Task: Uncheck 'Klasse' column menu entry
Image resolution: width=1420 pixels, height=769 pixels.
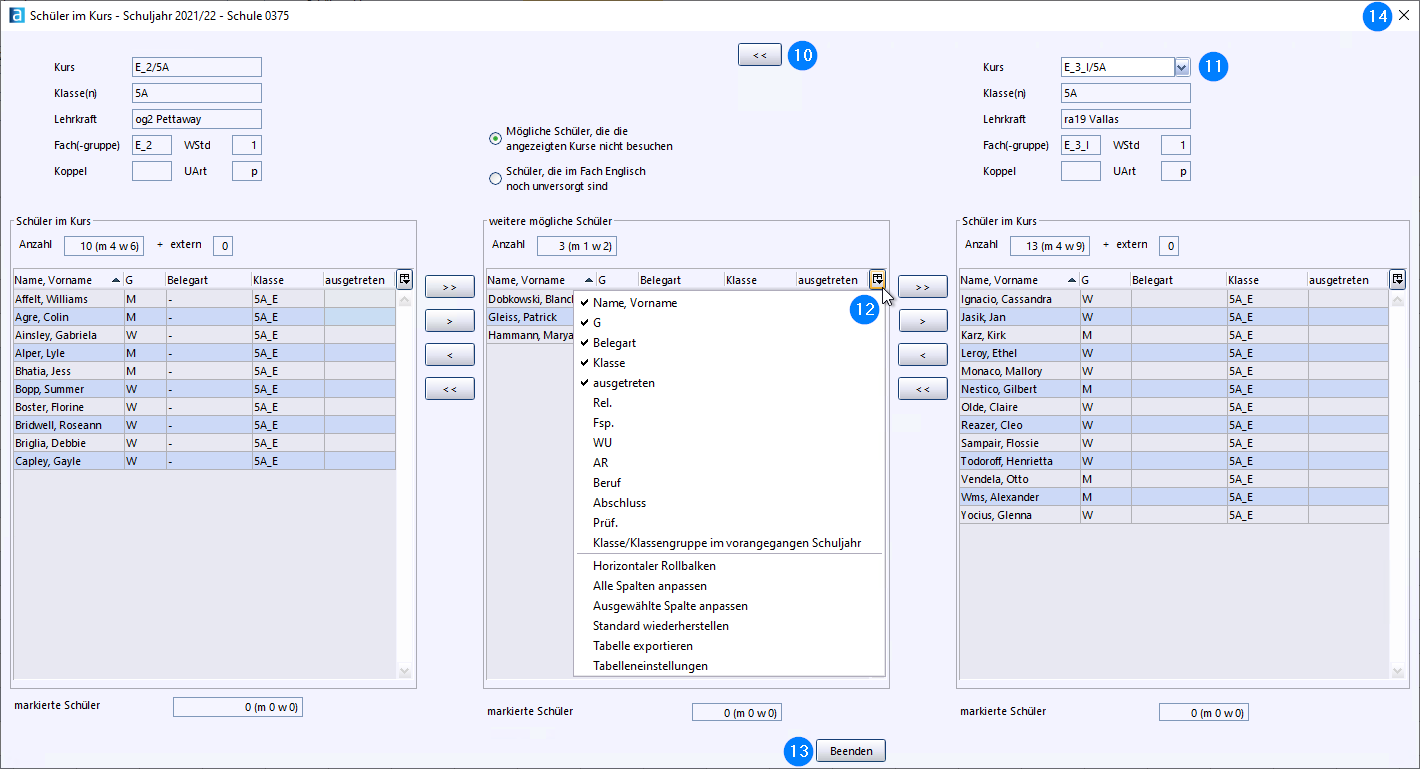Action: tap(729, 363)
